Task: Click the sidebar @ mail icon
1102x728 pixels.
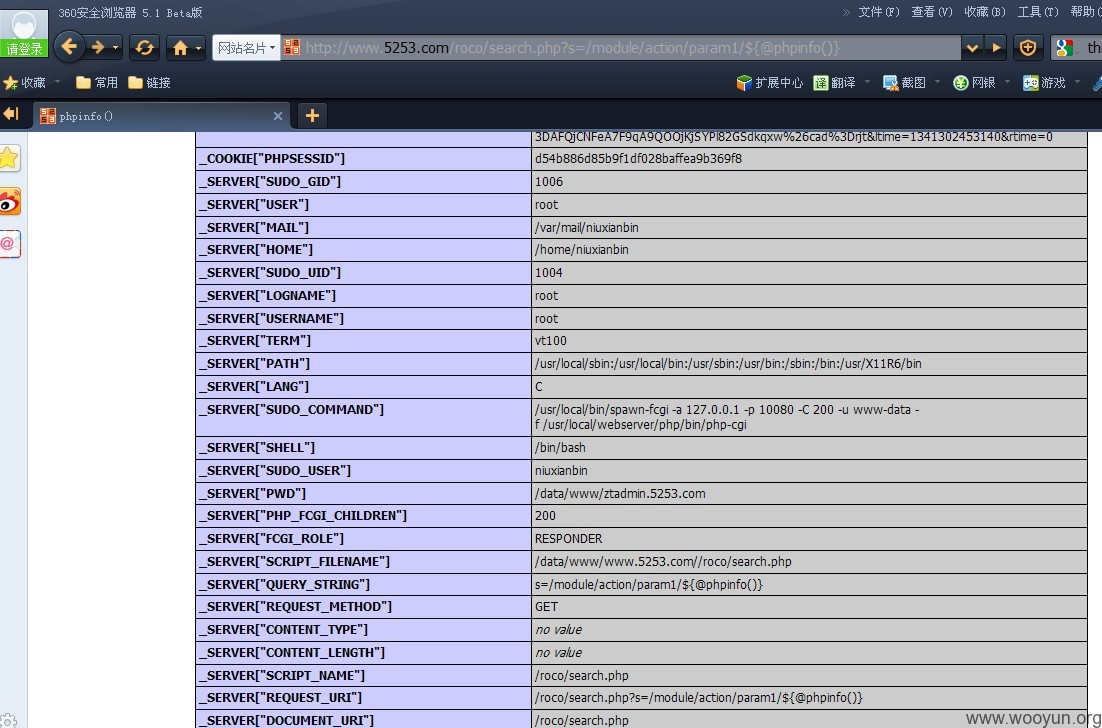Action: (x=8, y=244)
